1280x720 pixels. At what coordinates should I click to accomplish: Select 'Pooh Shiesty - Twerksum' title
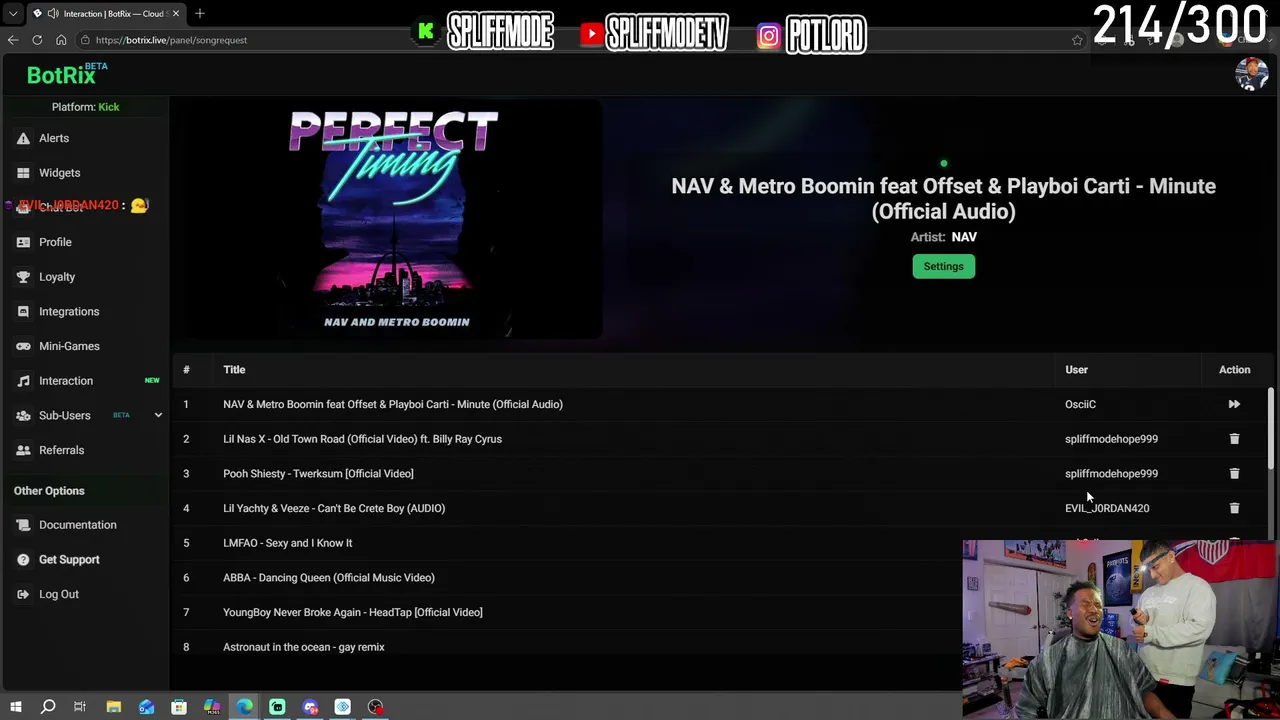tap(318, 473)
